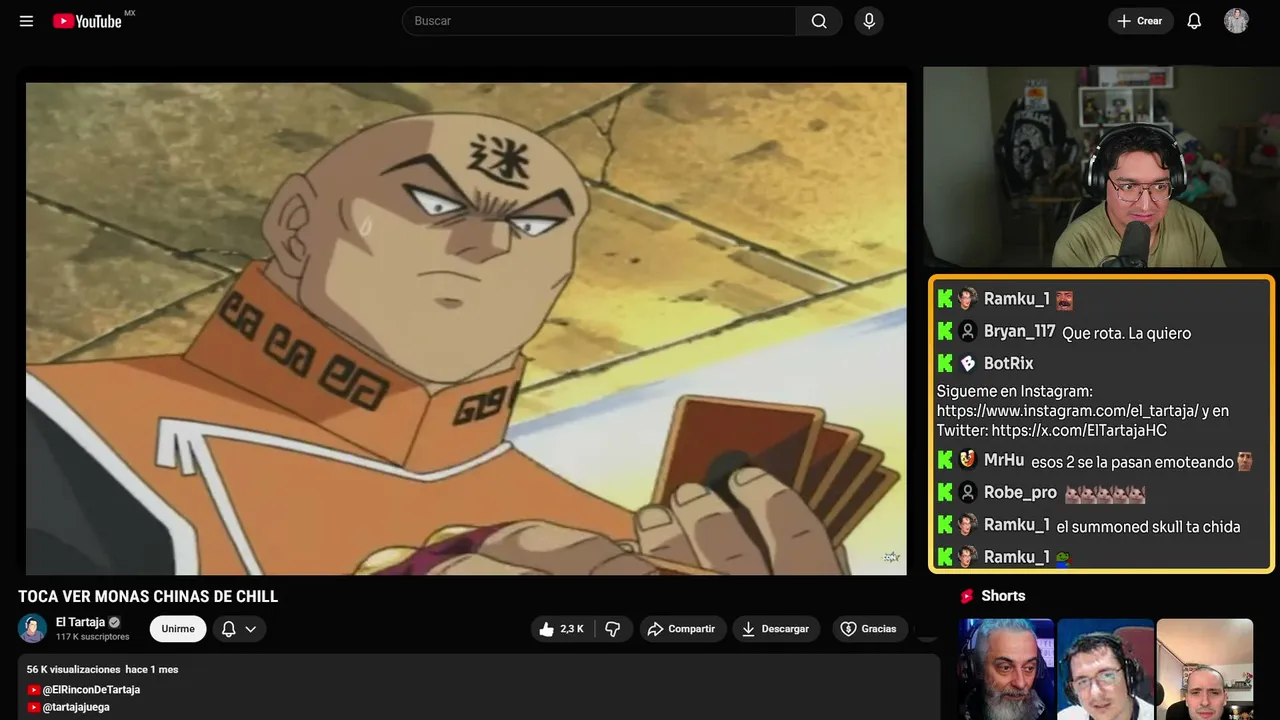The image size is (1280, 720).
Task: Go to YouTube home via logo
Action: (x=87, y=21)
